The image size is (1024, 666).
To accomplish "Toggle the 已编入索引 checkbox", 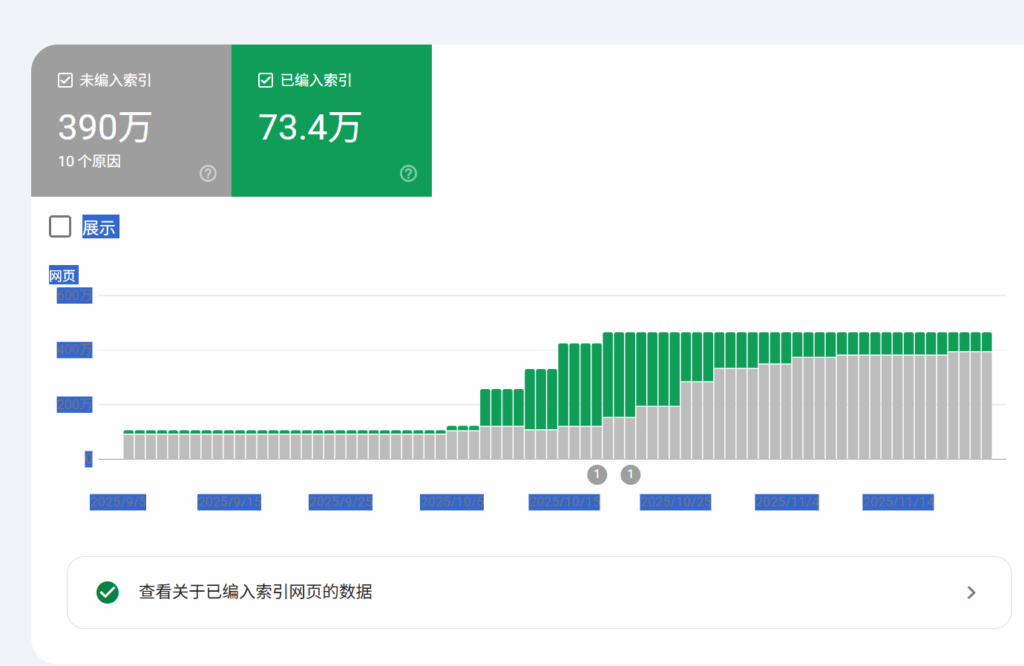I will pos(265,80).
